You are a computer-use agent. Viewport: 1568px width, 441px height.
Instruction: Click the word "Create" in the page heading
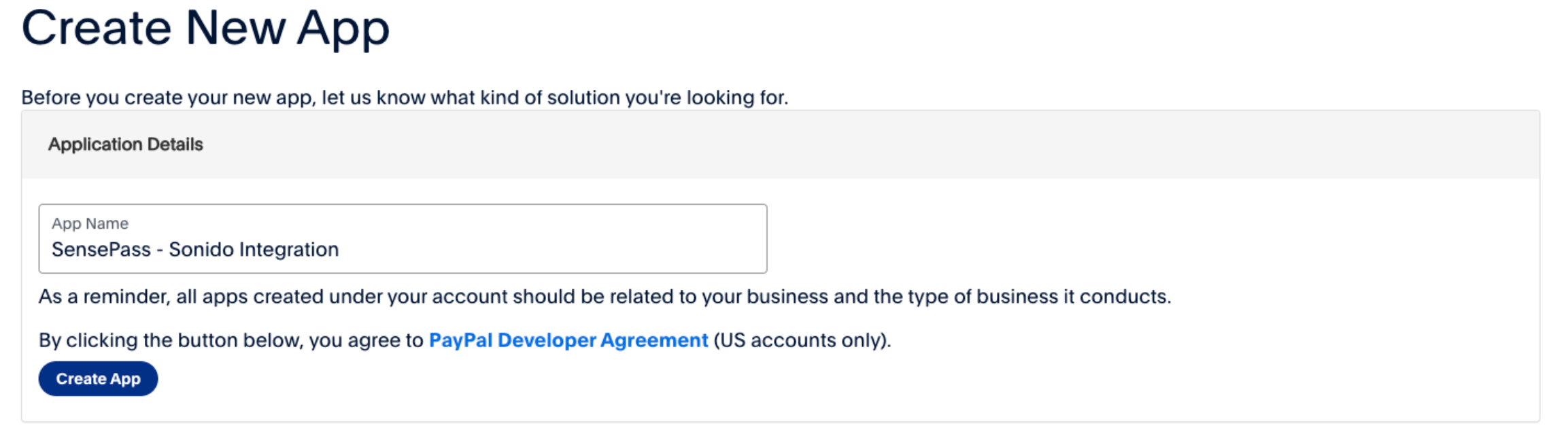pyautogui.click(x=97, y=29)
